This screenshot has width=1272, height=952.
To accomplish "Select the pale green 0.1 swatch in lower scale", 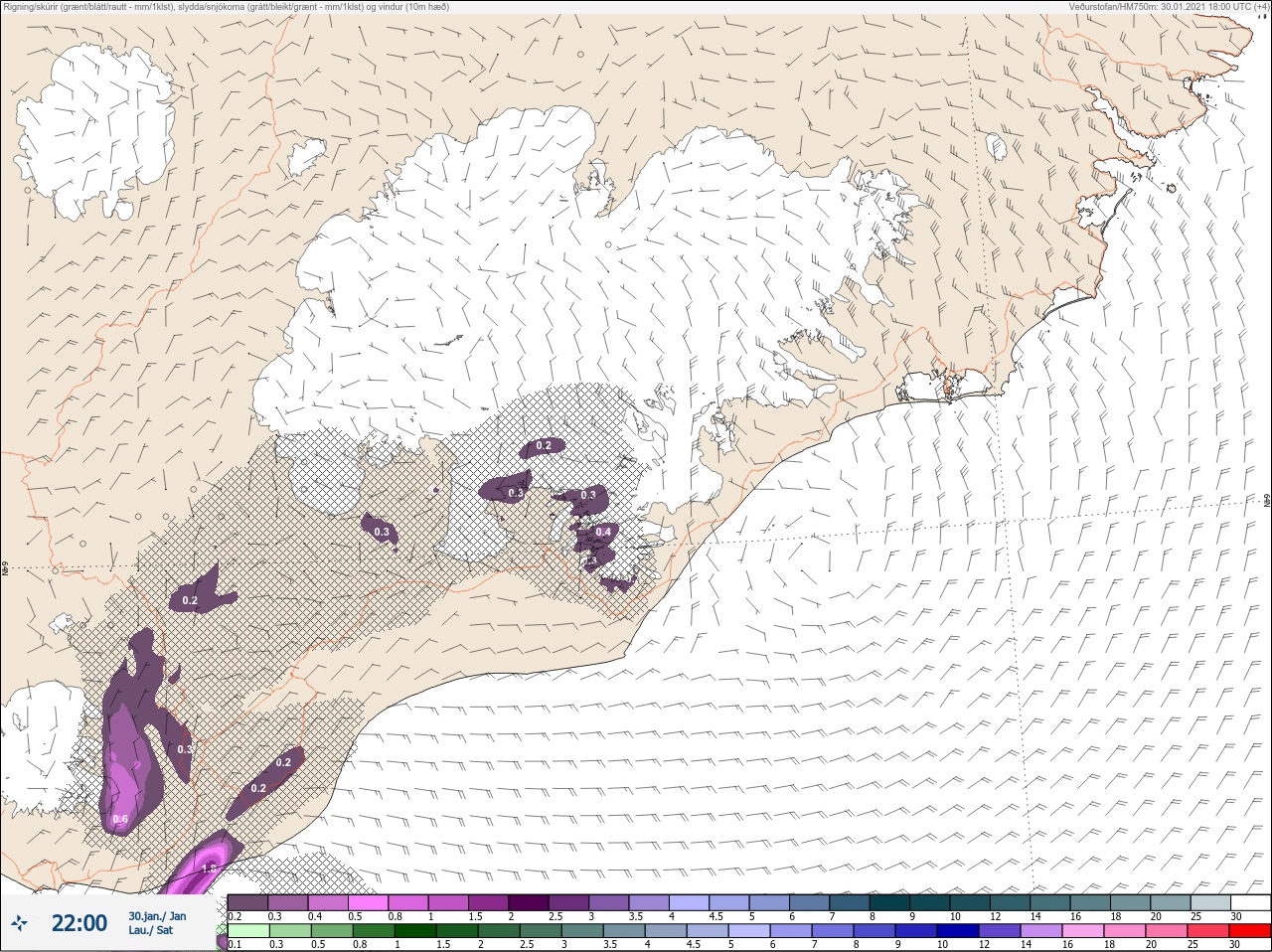I will [x=247, y=931].
